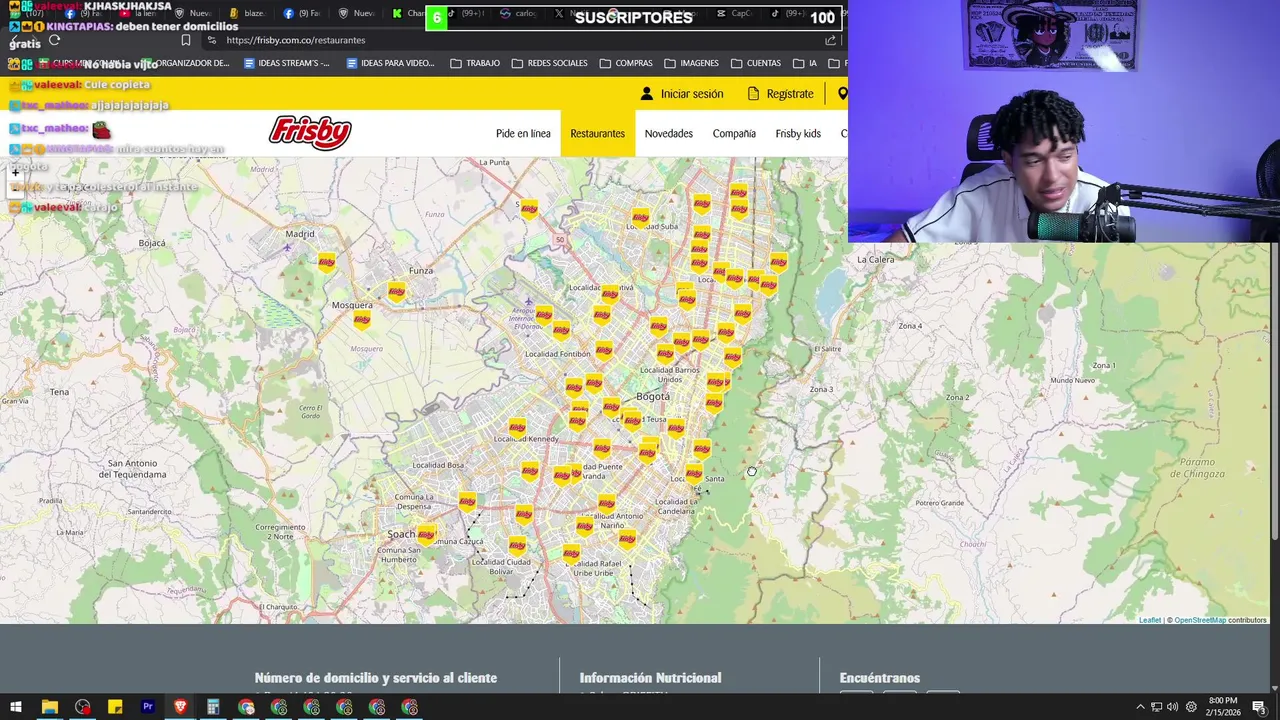
Task: Open Sticky Notes from the taskbar
Action: 115,707
